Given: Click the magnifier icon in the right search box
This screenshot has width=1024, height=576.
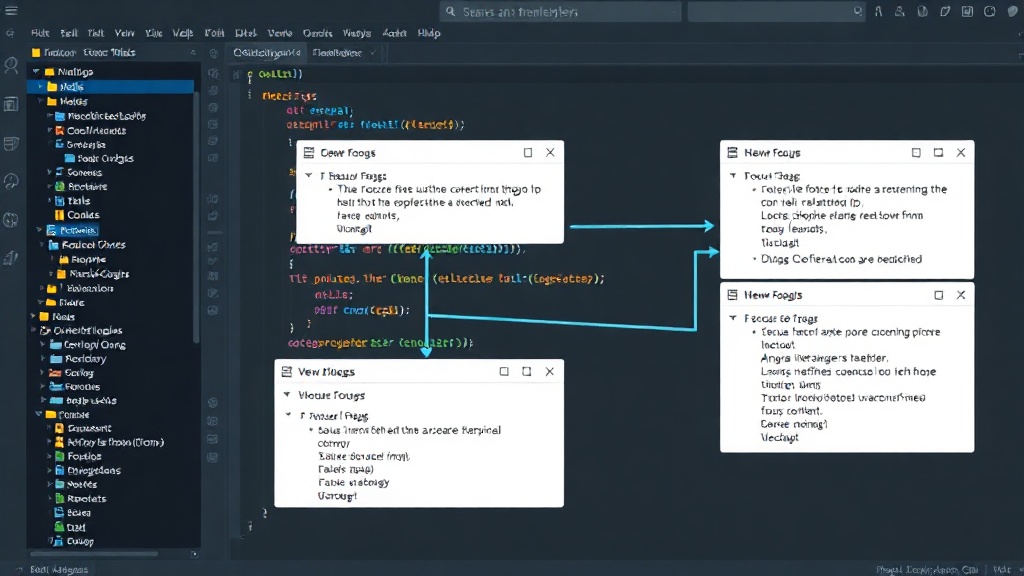Looking at the screenshot, I should pos(857,11).
